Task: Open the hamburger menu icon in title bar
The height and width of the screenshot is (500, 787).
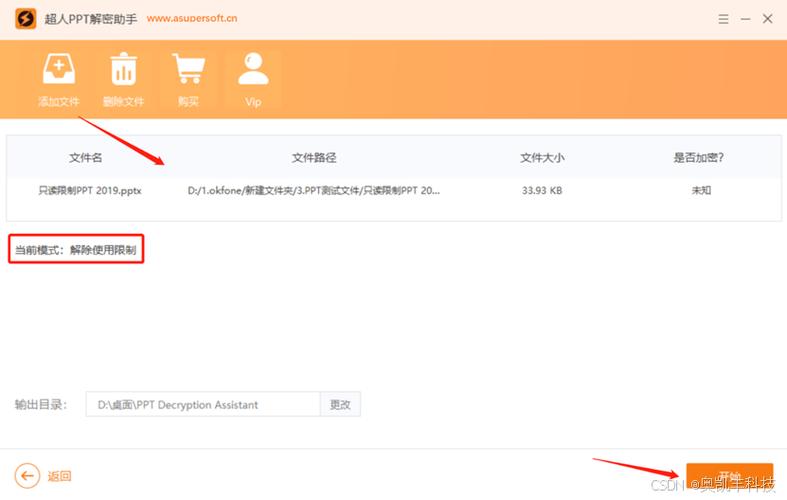Action: click(x=723, y=19)
